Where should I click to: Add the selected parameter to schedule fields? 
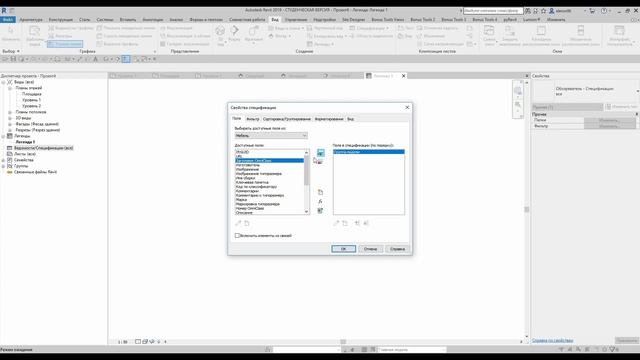(320, 153)
